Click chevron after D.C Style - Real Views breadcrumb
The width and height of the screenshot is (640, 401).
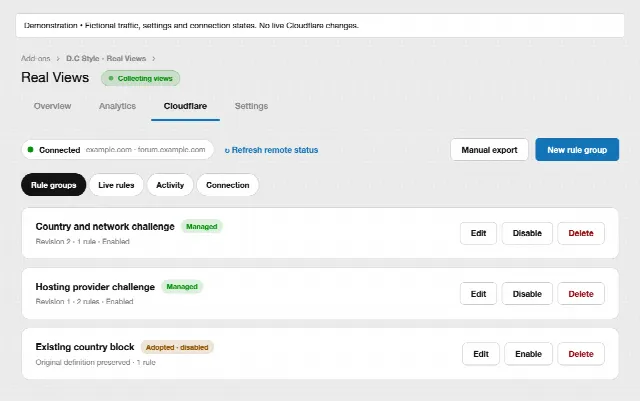tap(153, 59)
